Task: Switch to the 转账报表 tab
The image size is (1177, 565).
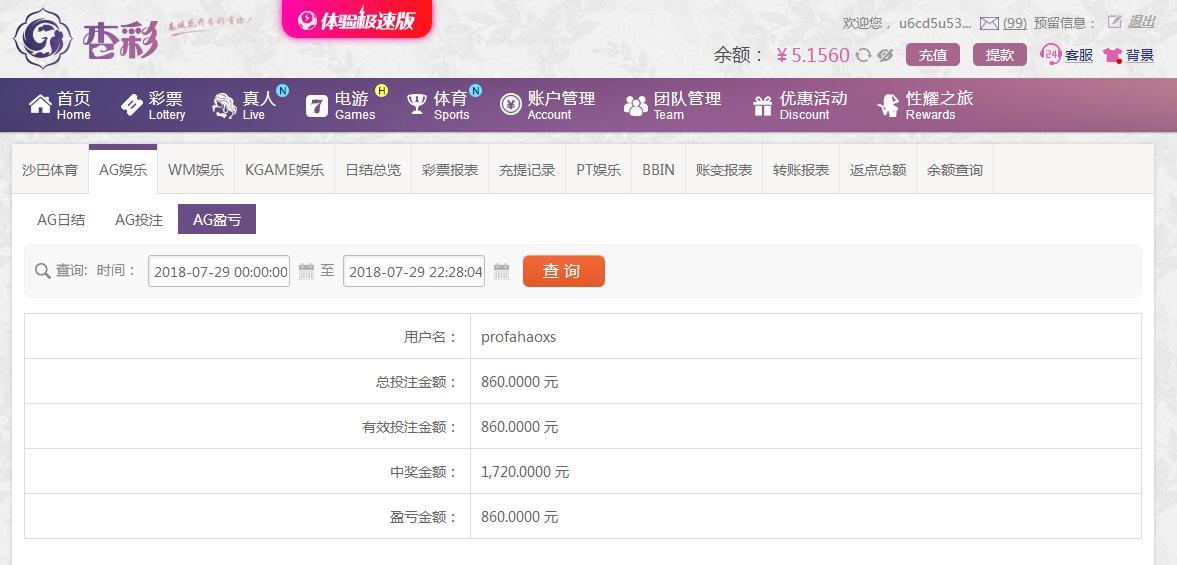Action: (801, 170)
